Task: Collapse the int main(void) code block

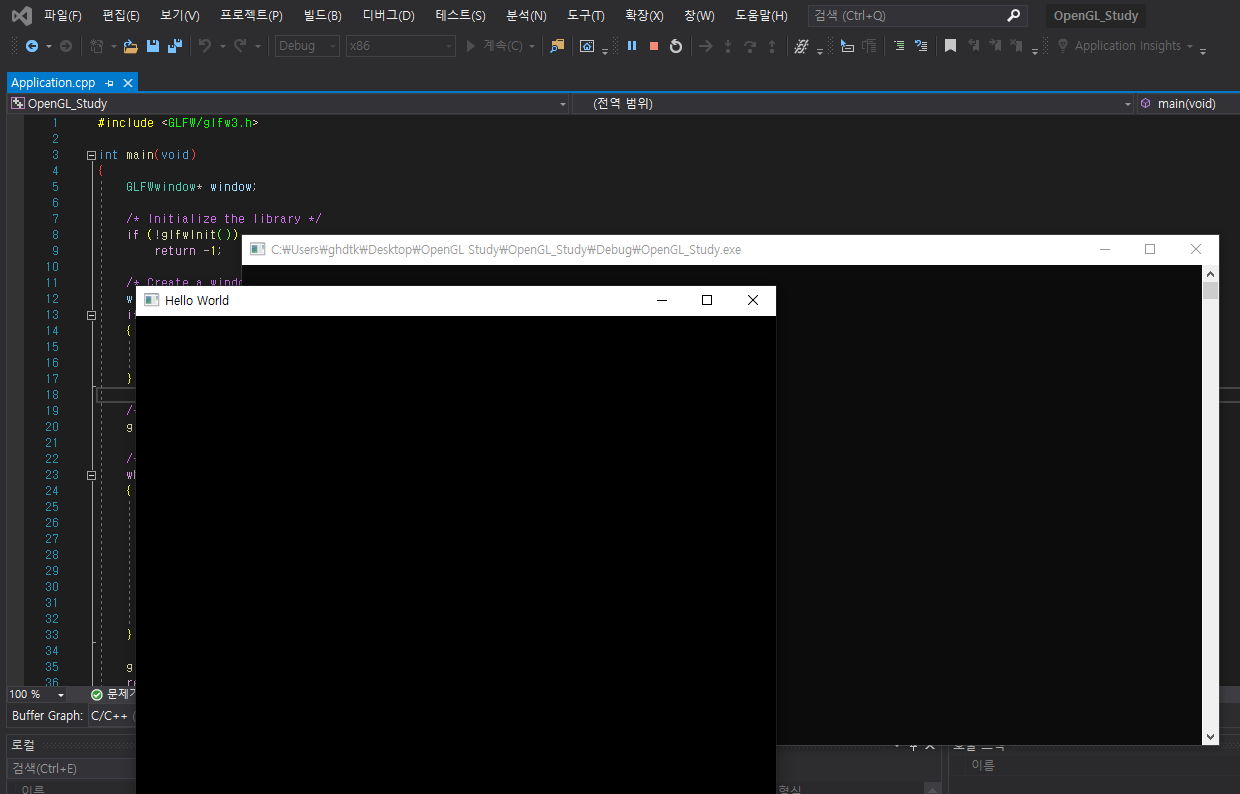Action: pos(91,155)
